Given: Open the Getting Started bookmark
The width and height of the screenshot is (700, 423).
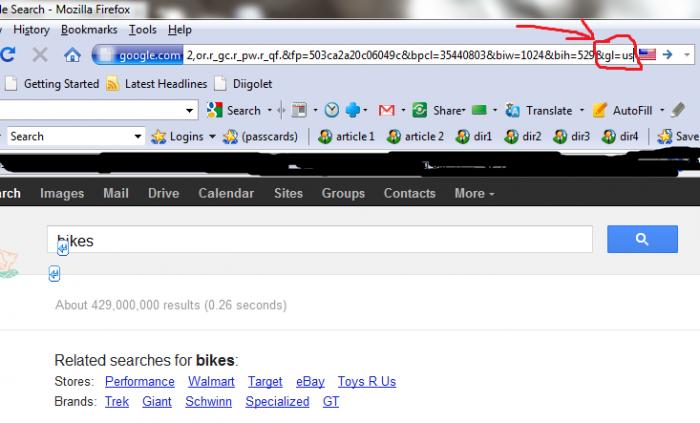Looking at the screenshot, I should pyautogui.click(x=52, y=83).
